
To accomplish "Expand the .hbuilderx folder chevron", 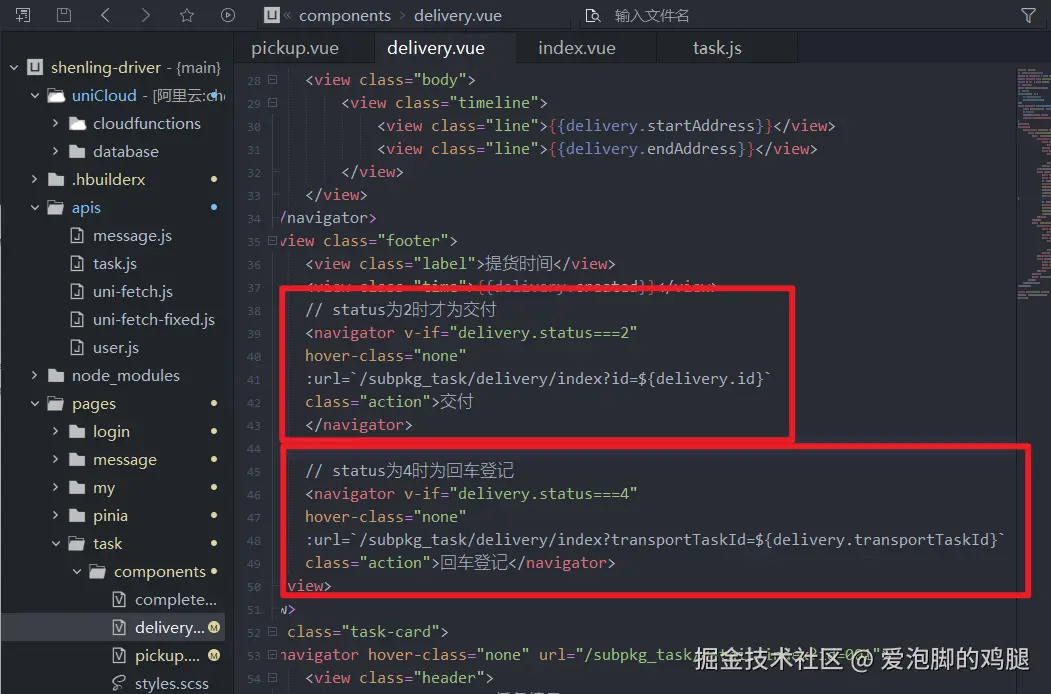I will click(35, 180).
